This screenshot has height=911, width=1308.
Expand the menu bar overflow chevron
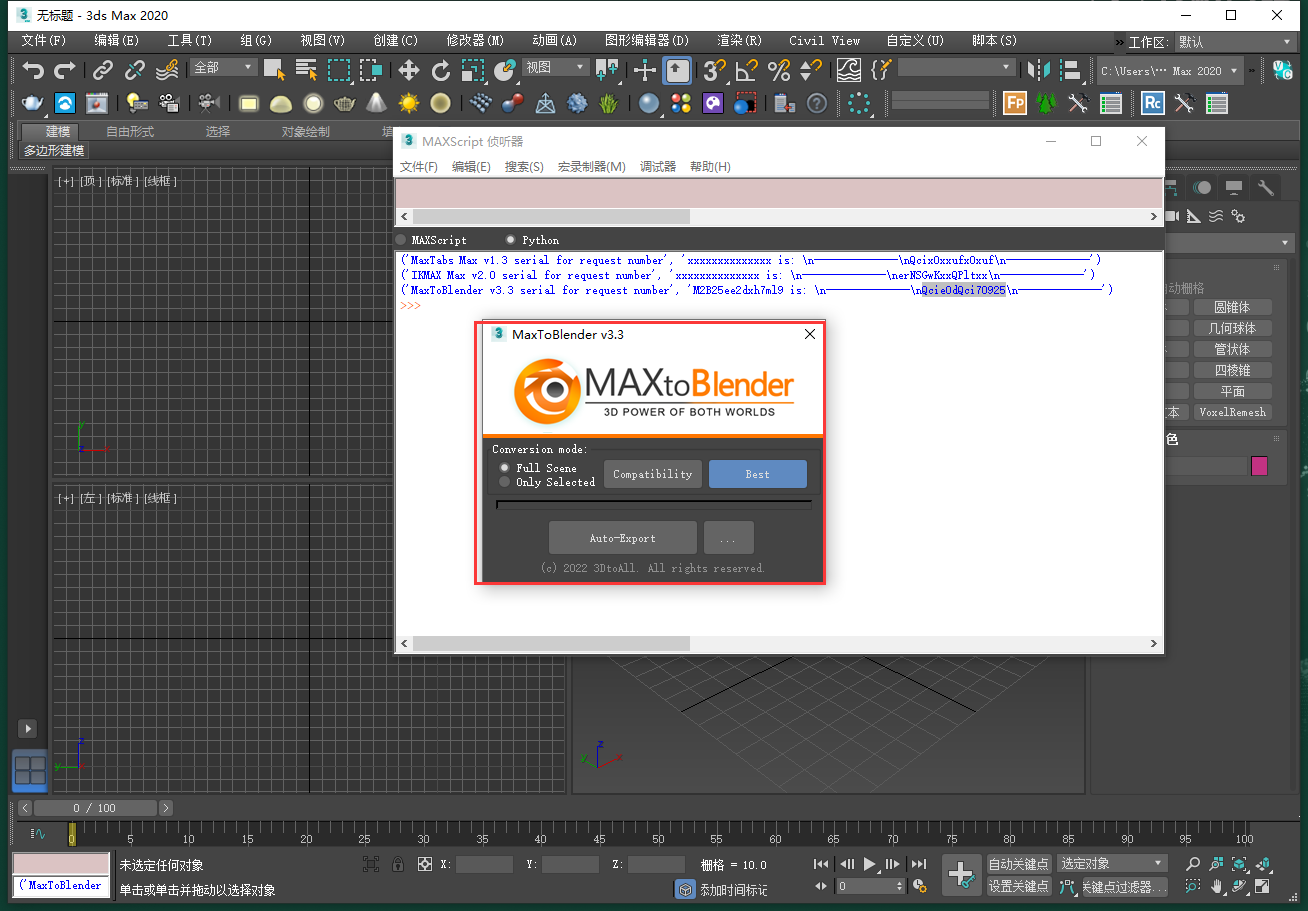click(x=1120, y=42)
